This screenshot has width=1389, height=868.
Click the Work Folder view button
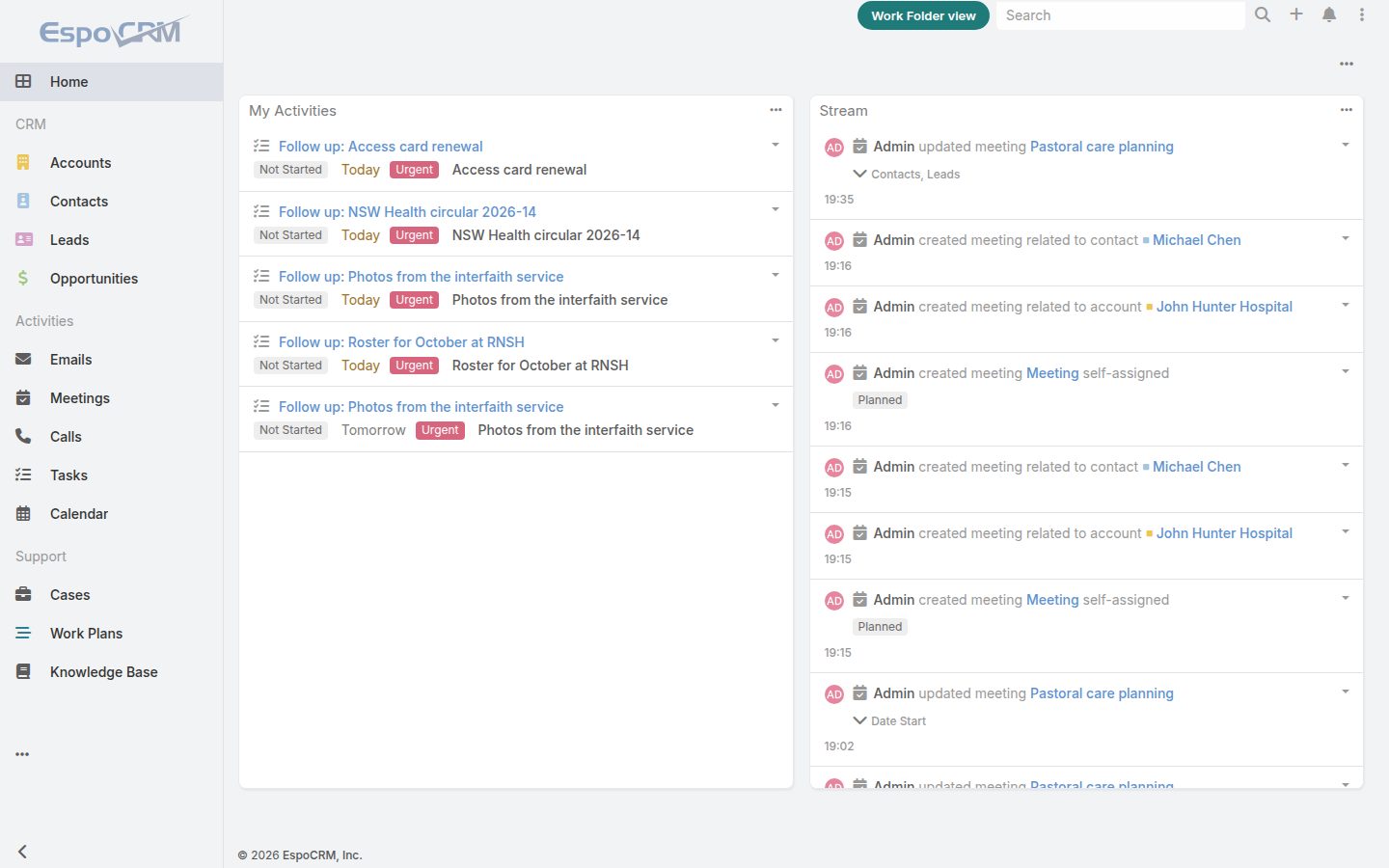coord(923,15)
